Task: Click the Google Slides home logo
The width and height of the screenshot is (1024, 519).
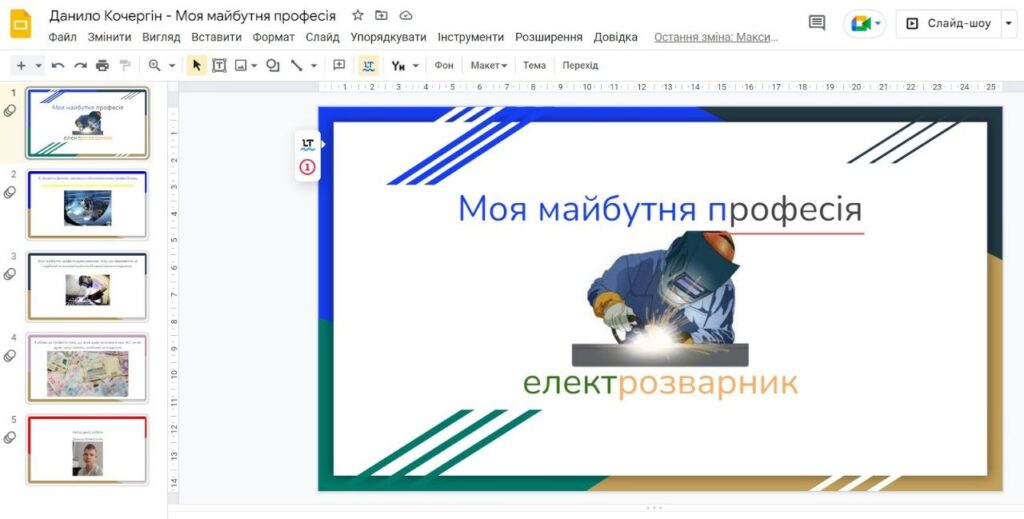Action: tap(21, 24)
